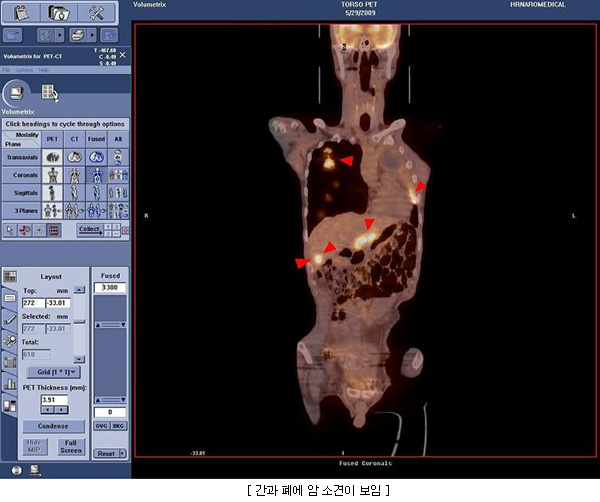Expand the Reset button arrow

pyautogui.click(x=124, y=453)
